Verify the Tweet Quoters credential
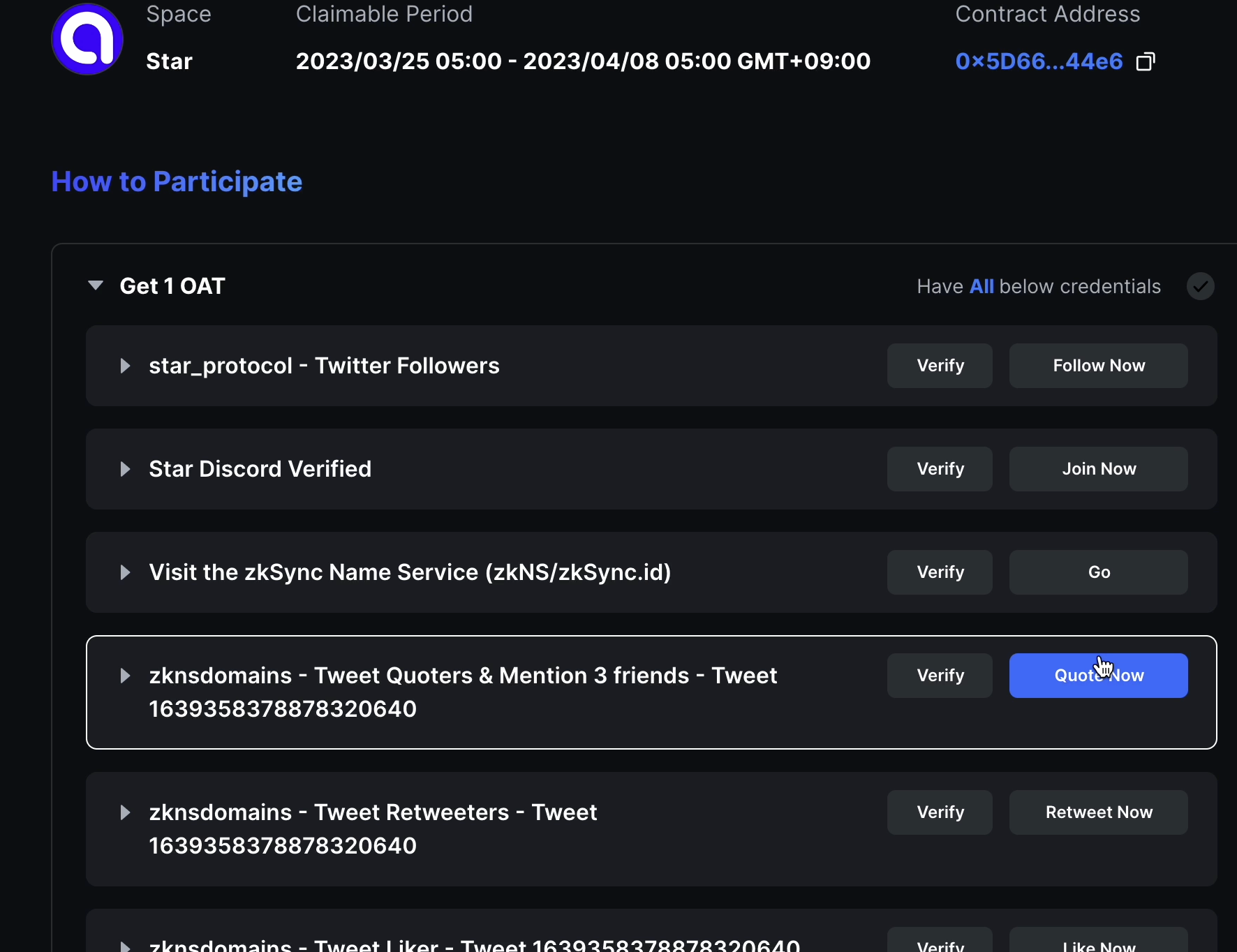 click(x=940, y=676)
